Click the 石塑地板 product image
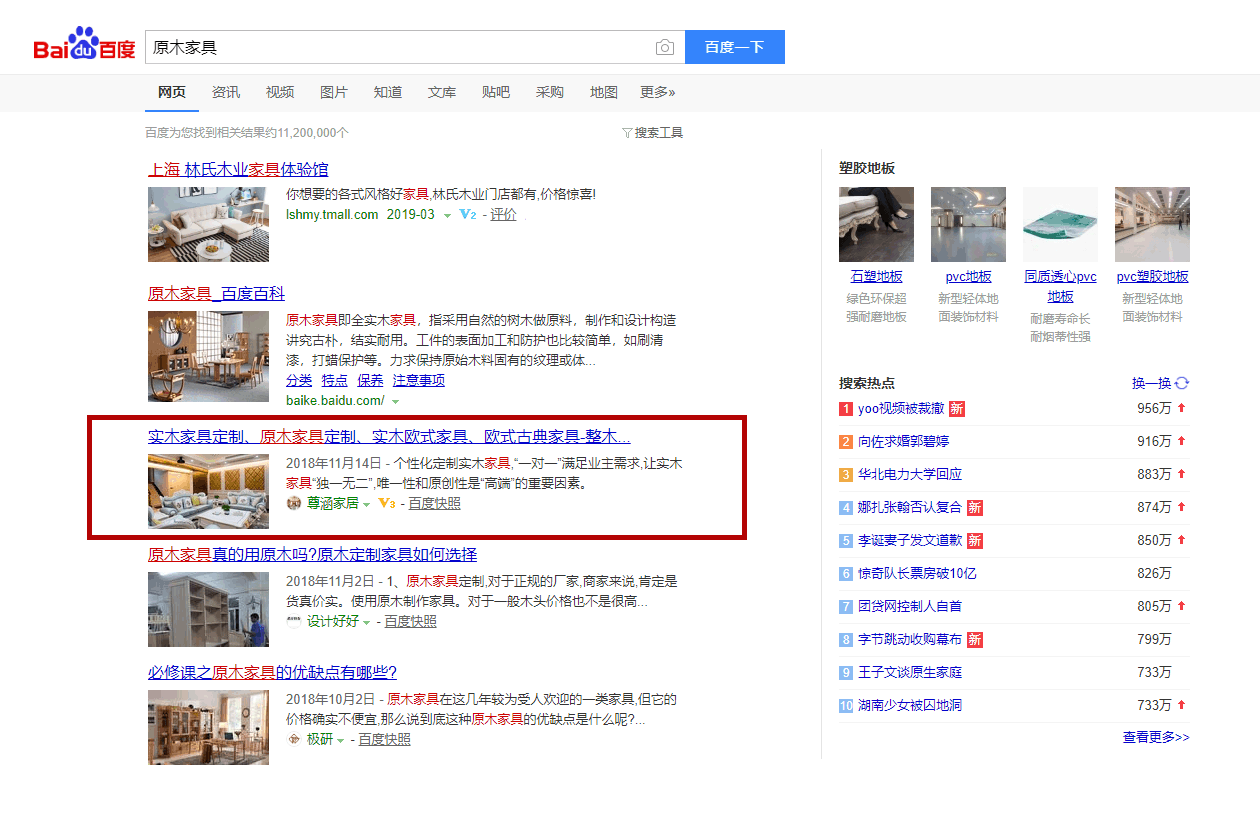1260x823 pixels. (x=876, y=224)
